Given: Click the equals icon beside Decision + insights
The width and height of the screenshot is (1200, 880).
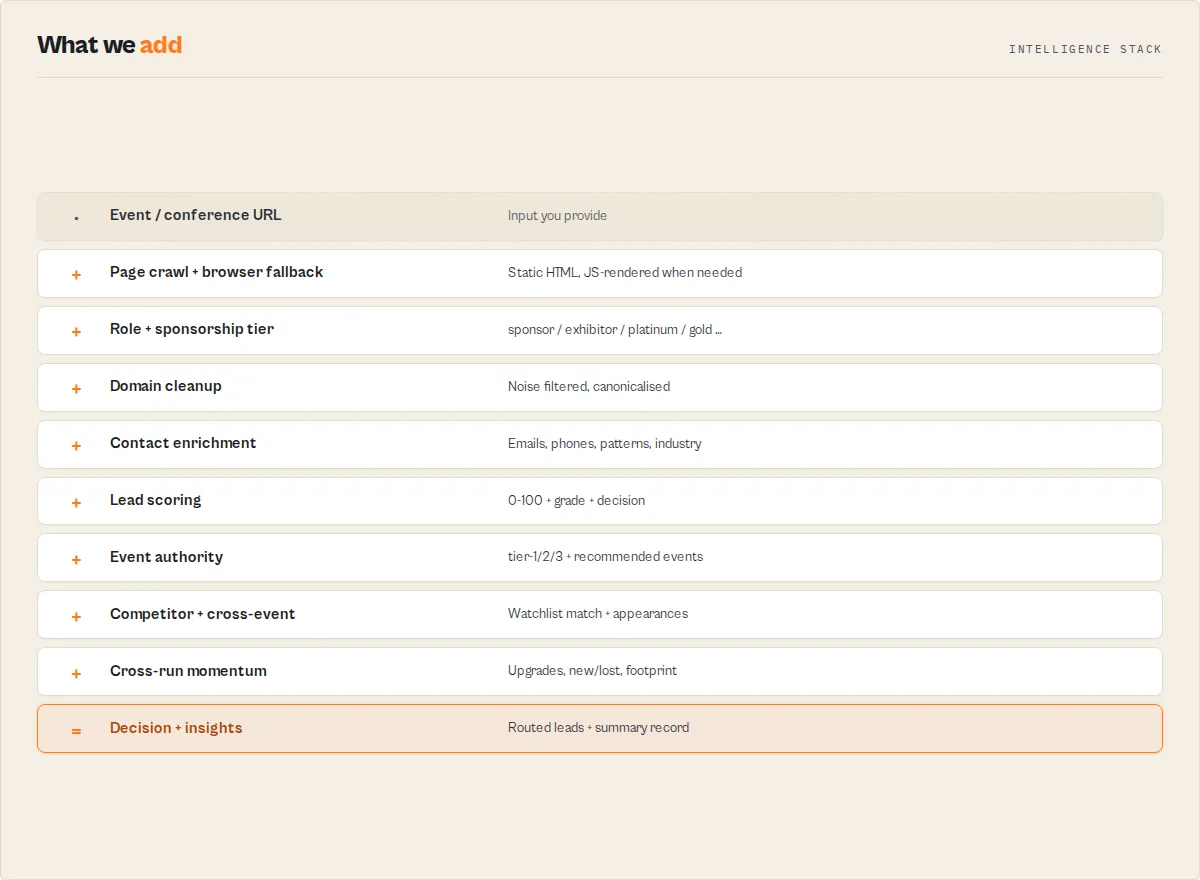Looking at the screenshot, I should (x=76, y=730).
